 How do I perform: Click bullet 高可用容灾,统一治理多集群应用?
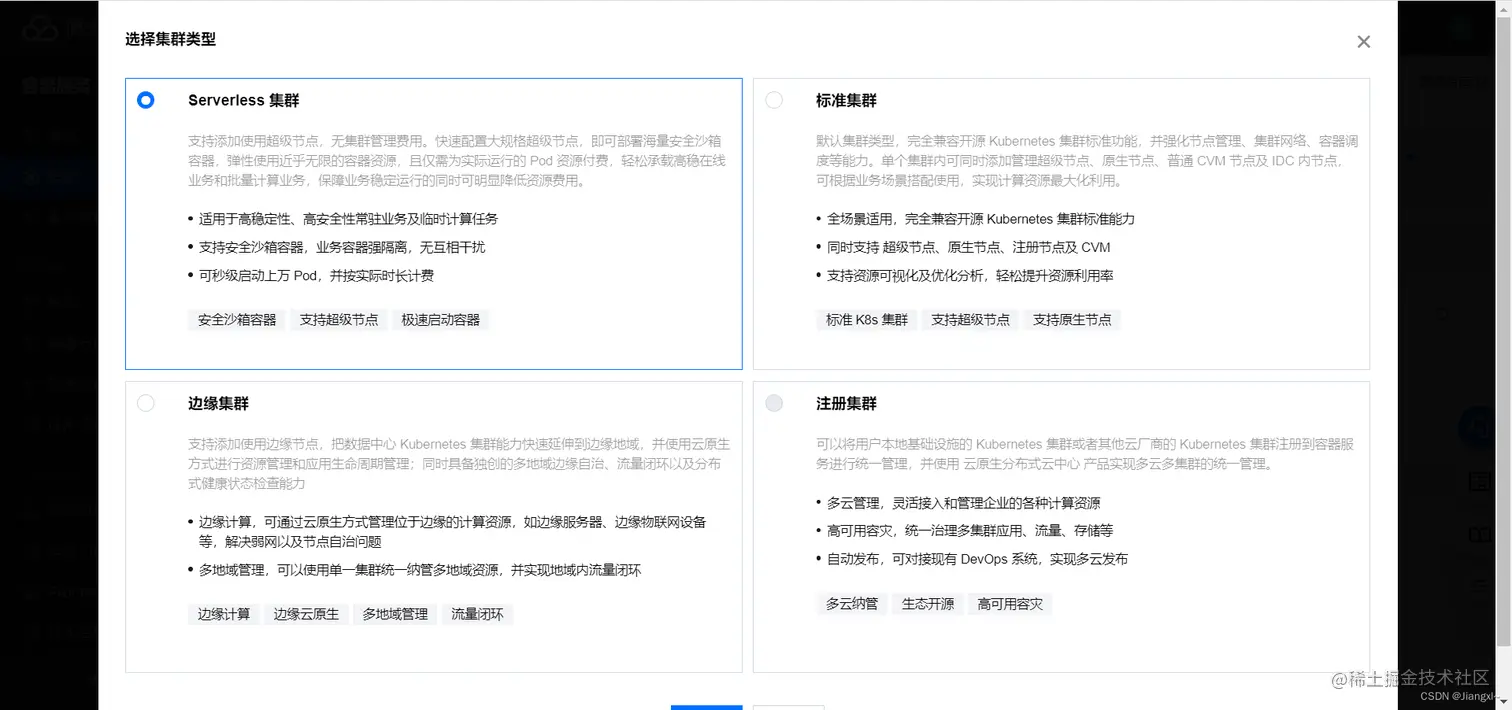[x=969, y=531]
